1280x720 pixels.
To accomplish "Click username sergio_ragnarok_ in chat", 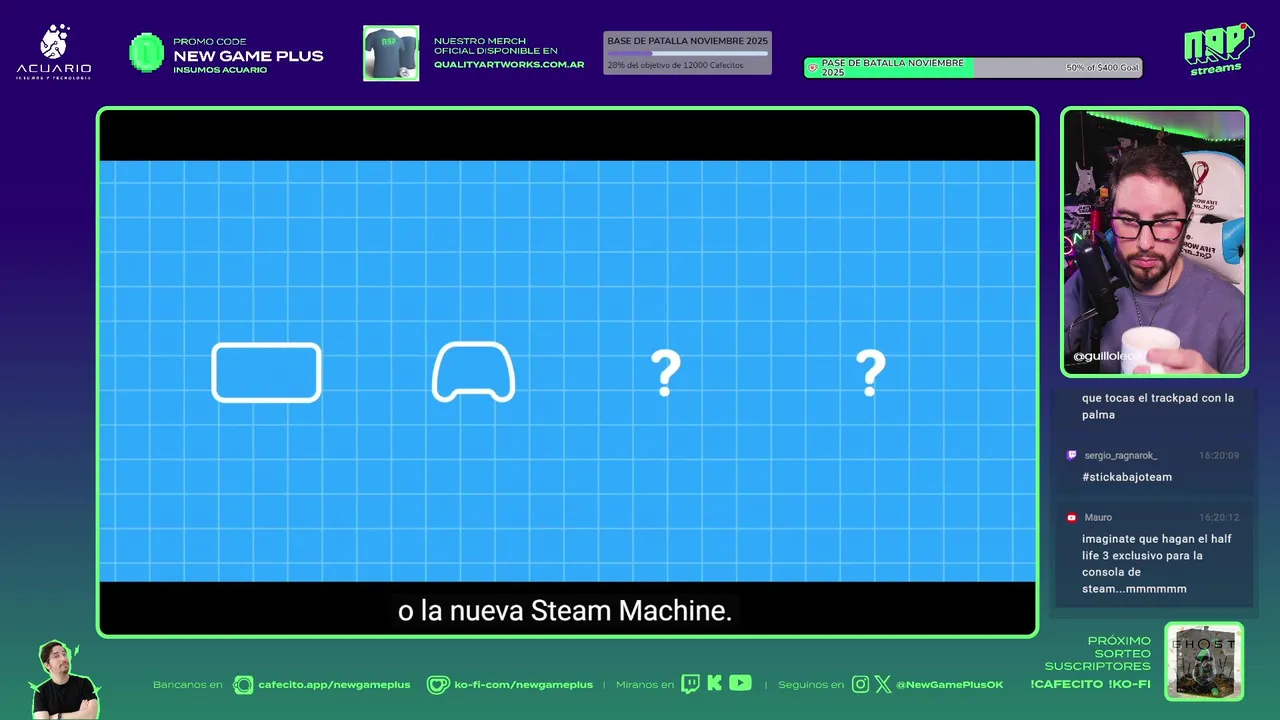I will [x=1120, y=455].
